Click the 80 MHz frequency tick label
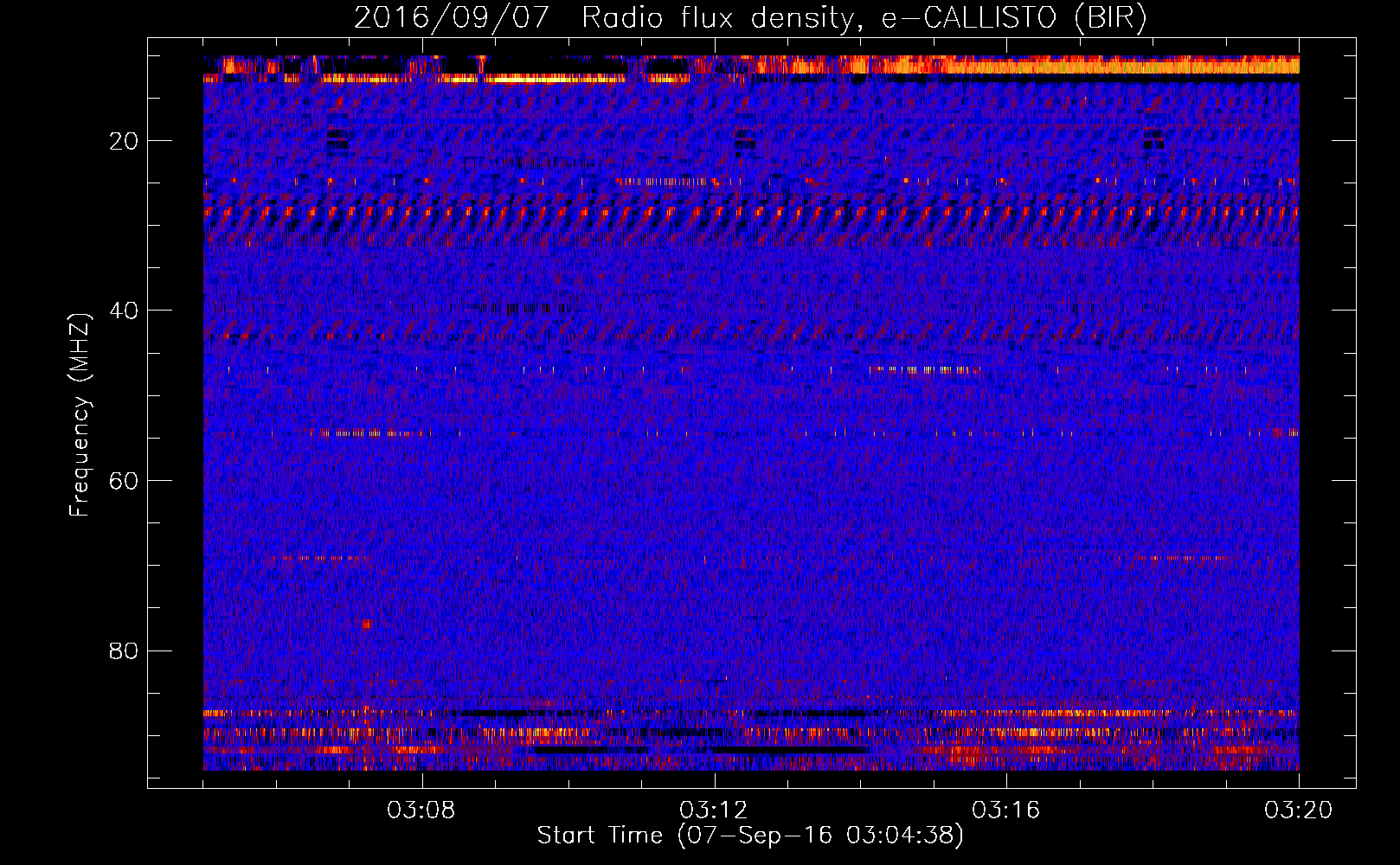The width and height of the screenshot is (1400, 865). 125,650
